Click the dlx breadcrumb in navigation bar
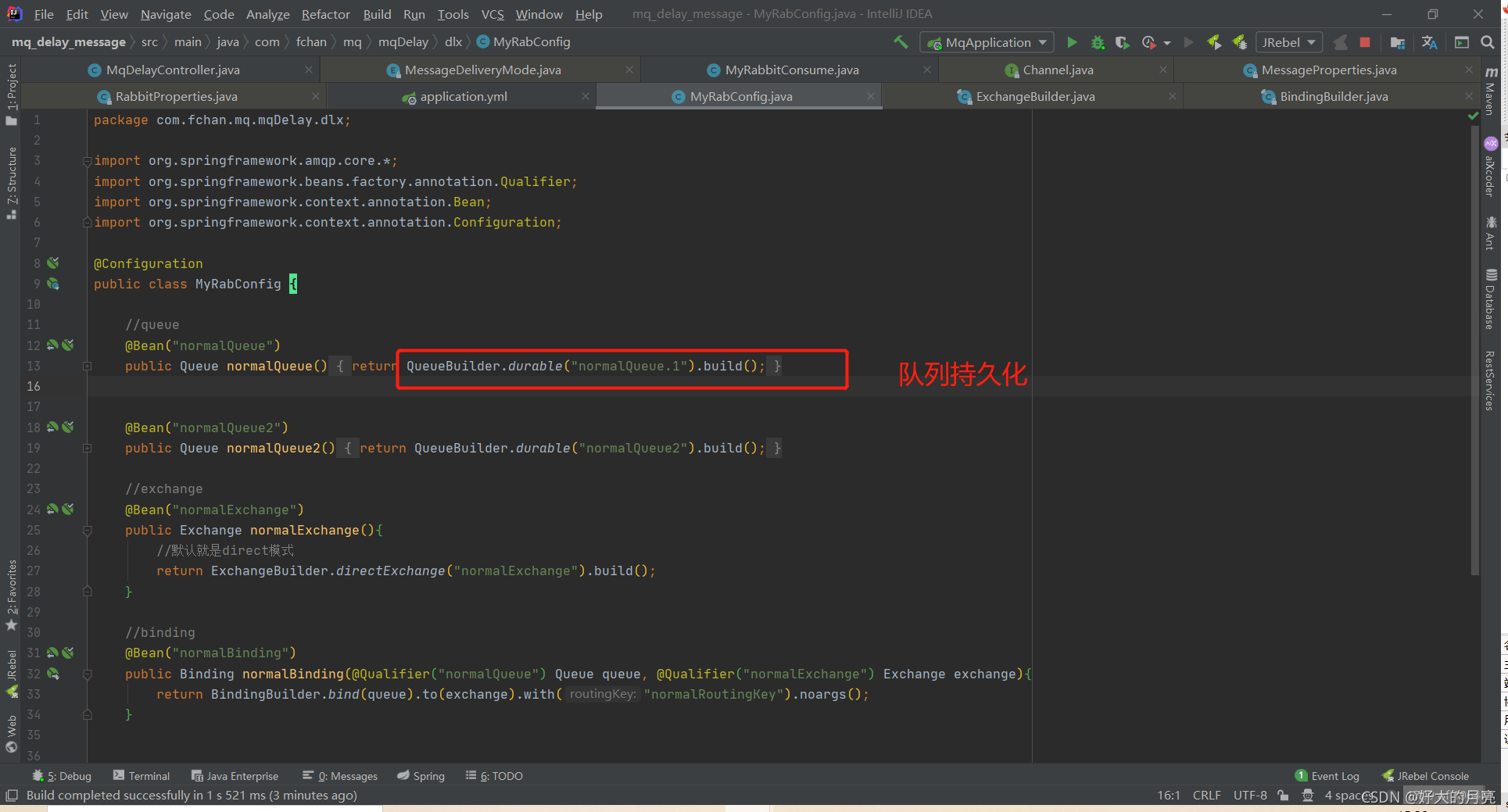This screenshot has width=1508, height=812. click(453, 41)
